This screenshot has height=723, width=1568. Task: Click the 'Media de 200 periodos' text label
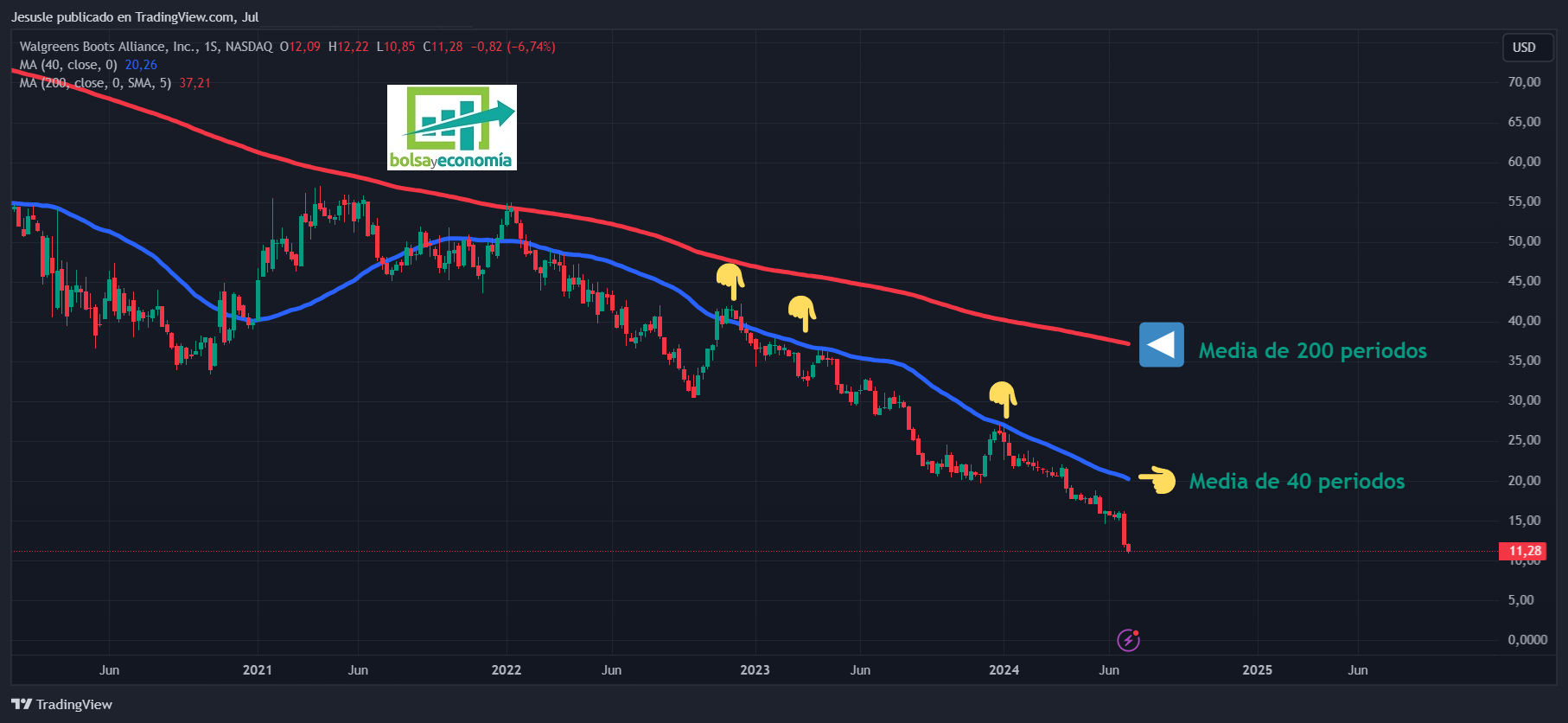pyautogui.click(x=1312, y=350)
